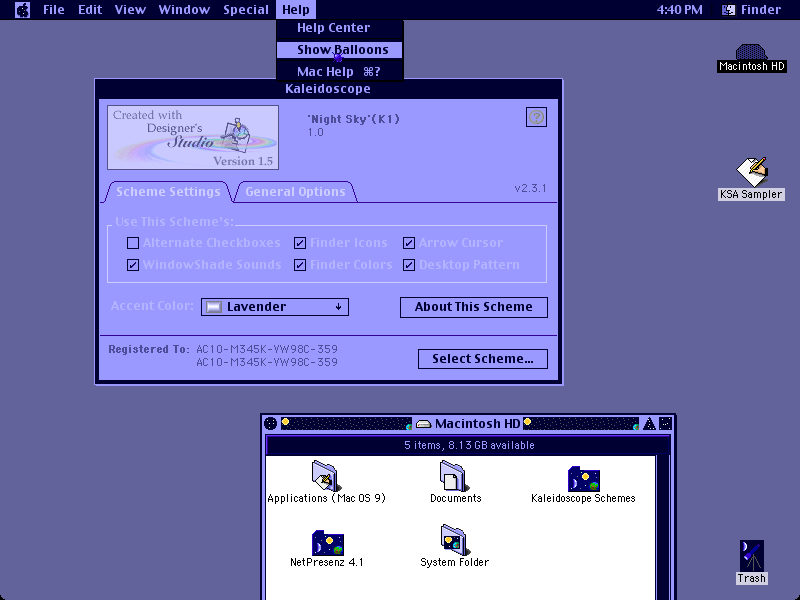
Task: Open the Special menu
Action: point(246,10)
